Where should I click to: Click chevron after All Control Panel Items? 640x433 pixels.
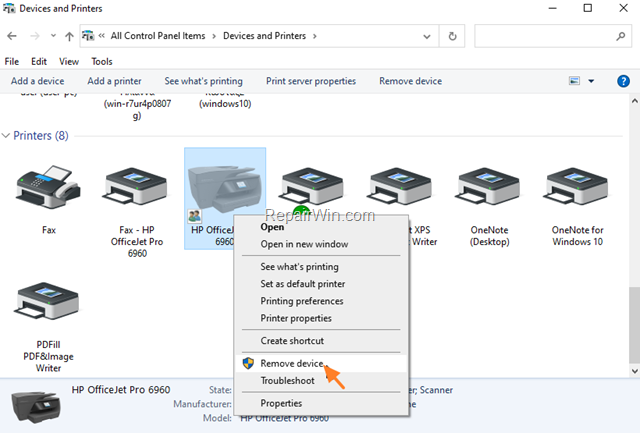(x=214, y=36)
